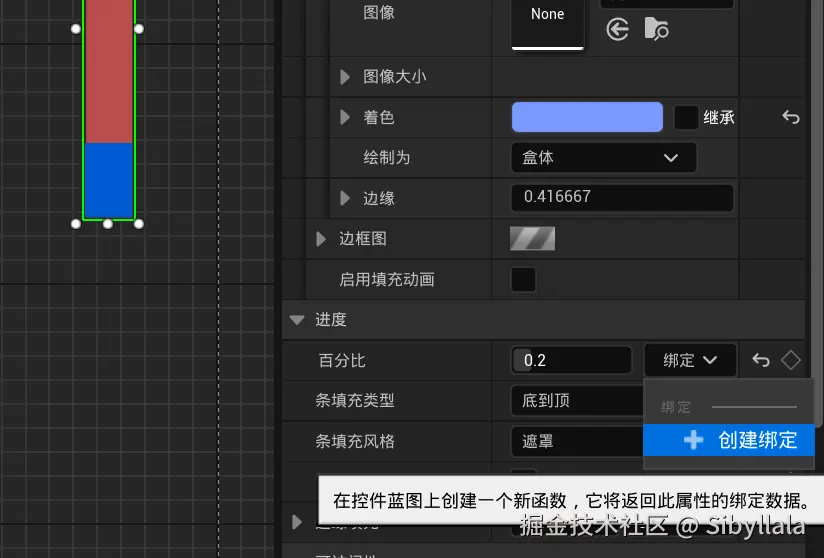Collapse the 进度 section
Viewport: 824px width, 558px height.
(297, 319)
